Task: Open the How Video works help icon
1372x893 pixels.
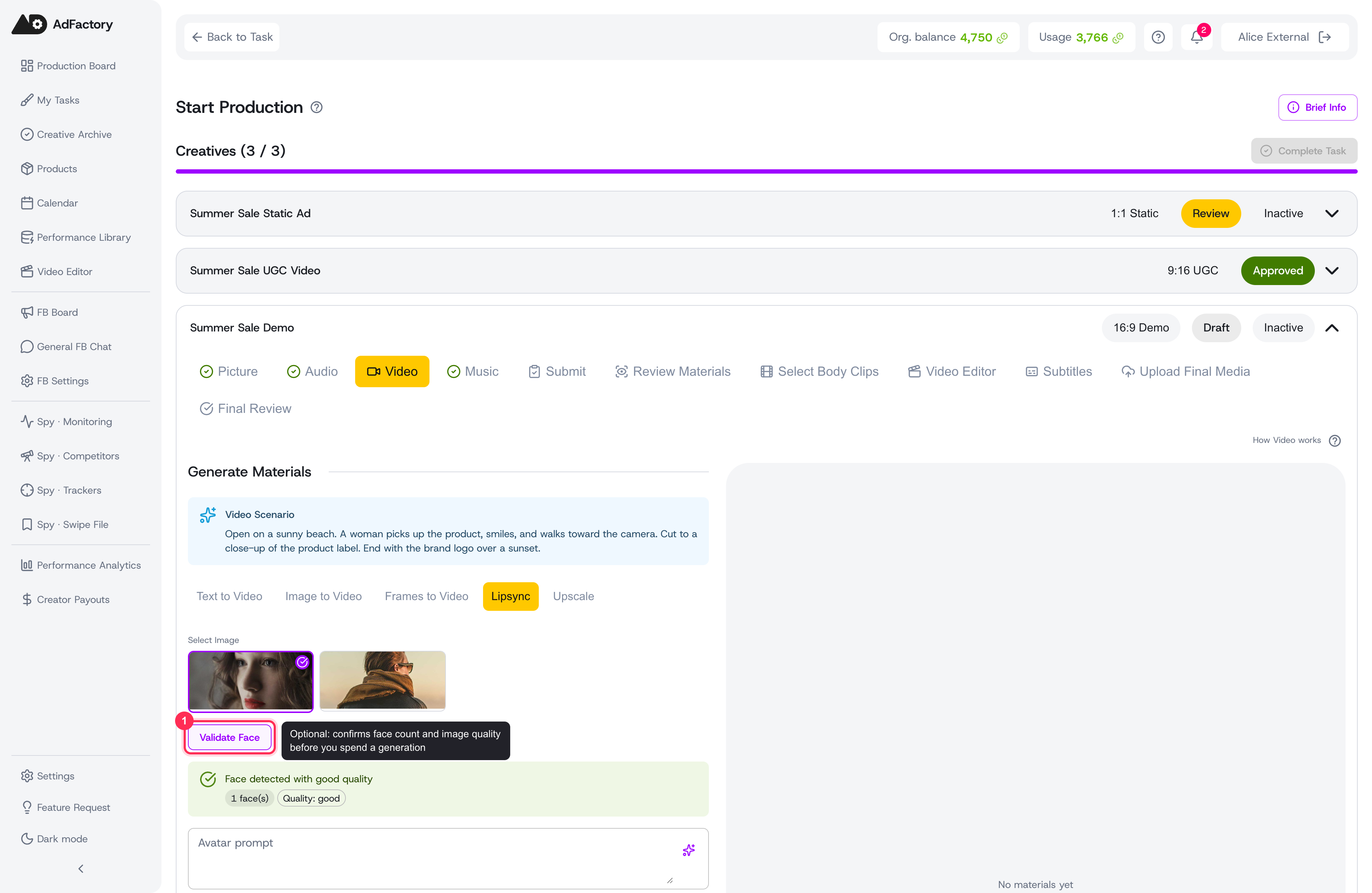Action: (1334, 440)
